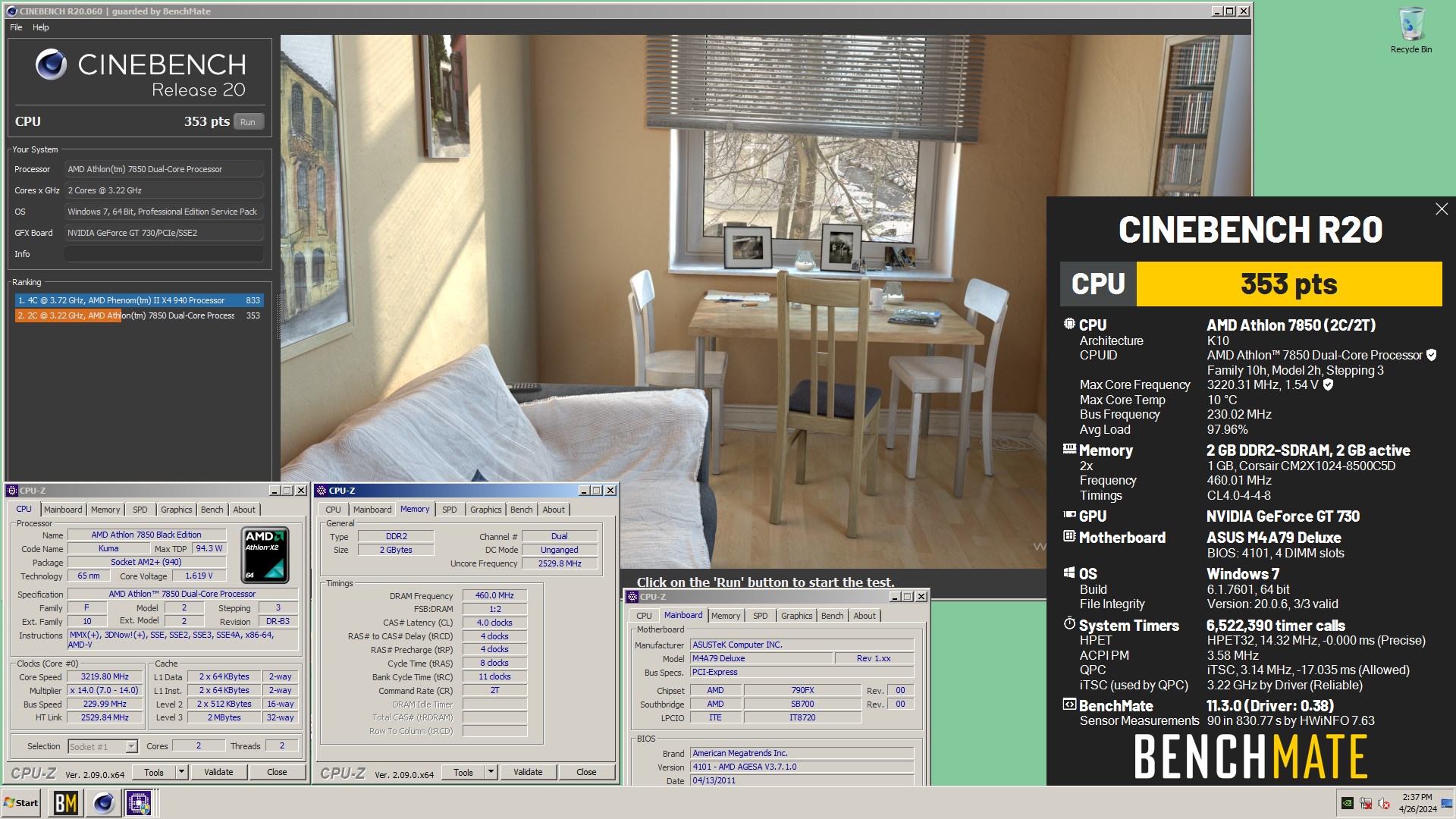
Task: Click the GPU icon in BenchMate panel
Action: click(x=1069, y=515)
